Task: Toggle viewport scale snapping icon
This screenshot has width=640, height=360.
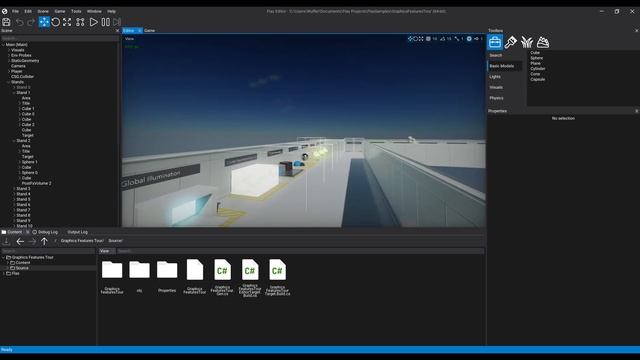Action: pos(457,39)
